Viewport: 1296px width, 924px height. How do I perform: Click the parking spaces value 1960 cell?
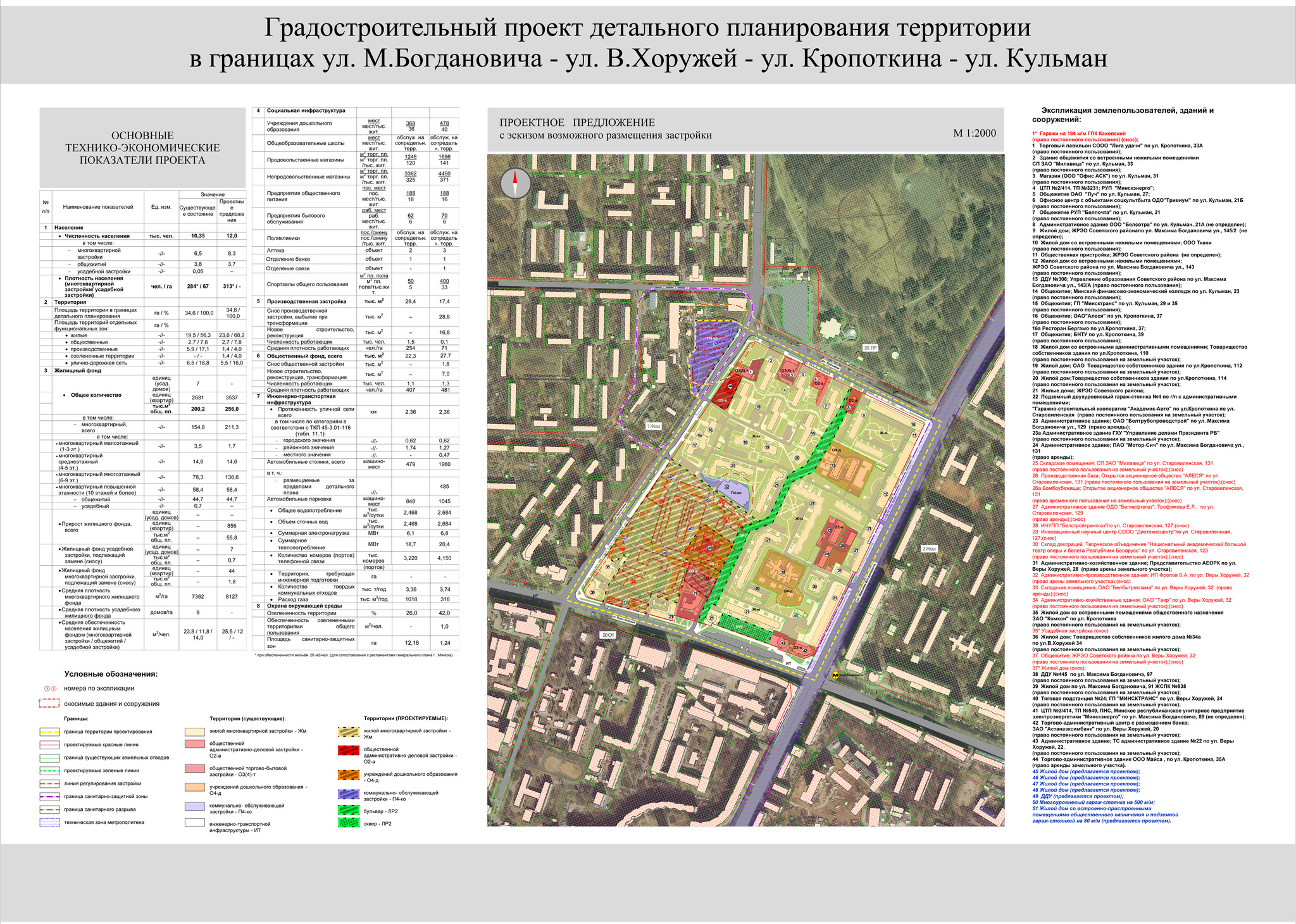click(444, 464)
